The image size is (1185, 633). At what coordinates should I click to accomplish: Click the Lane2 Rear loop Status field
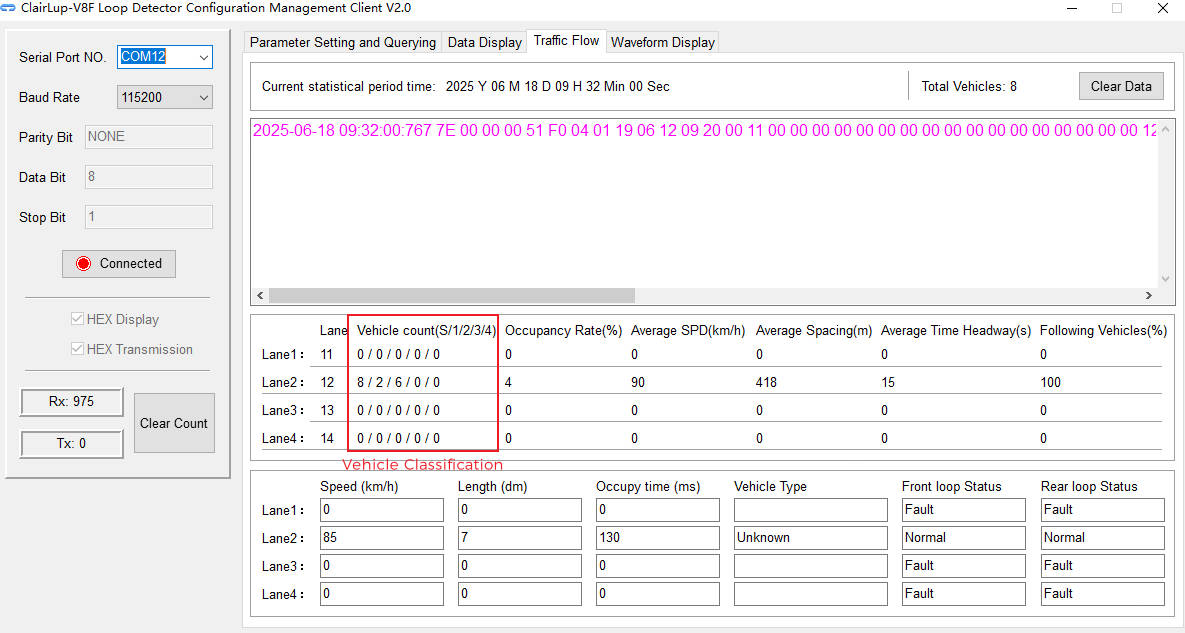pyautogui.click(x=1103, y=538)
